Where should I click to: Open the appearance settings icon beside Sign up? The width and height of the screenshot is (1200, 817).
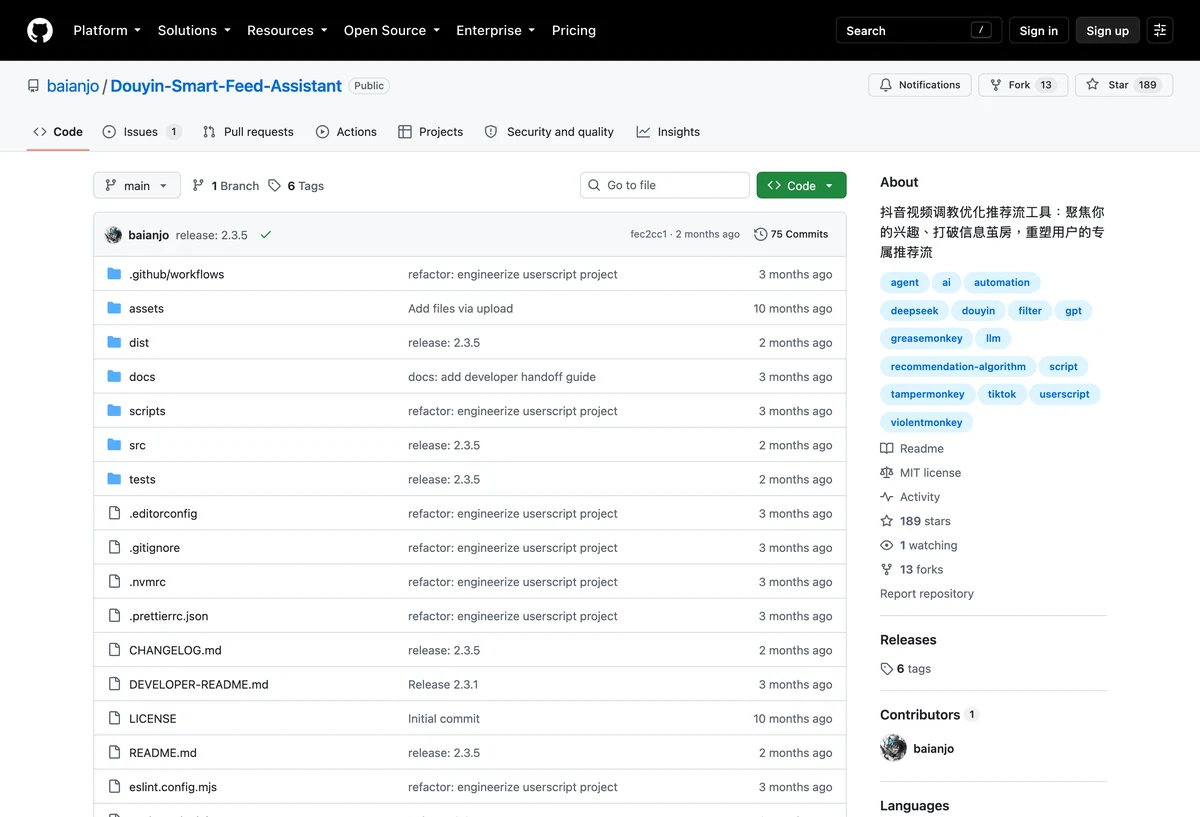point(1160,30)
